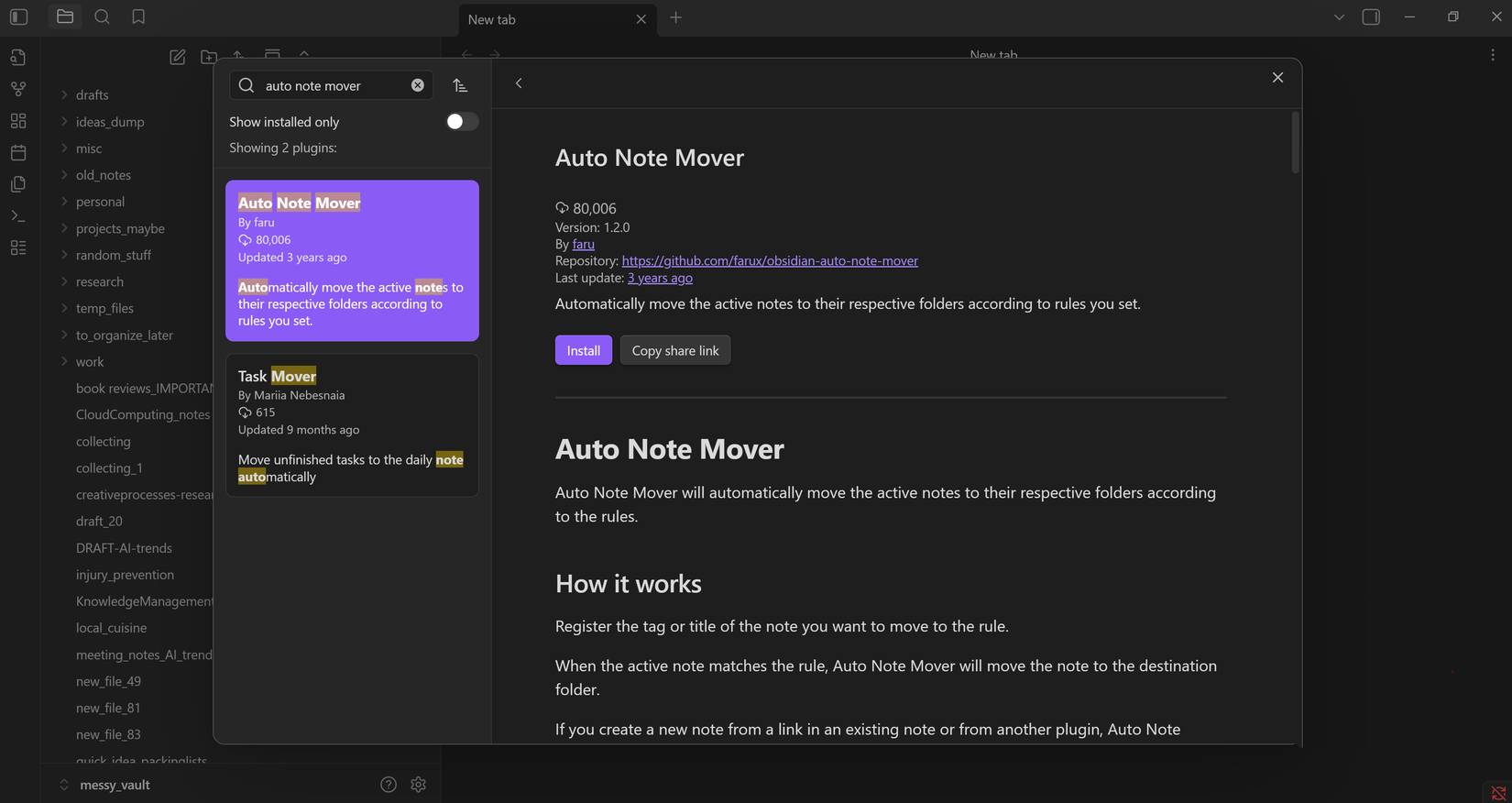Viewport: 1512px width, 803px height.
Task: Select Task Mover plugin in results
Action: pyautogui.click(x=352, y=425)
